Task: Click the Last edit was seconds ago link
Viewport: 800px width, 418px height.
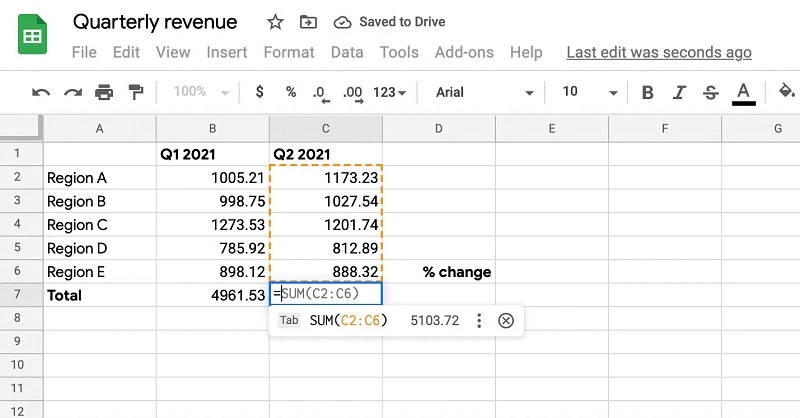Action: click(x=658, y=52)
